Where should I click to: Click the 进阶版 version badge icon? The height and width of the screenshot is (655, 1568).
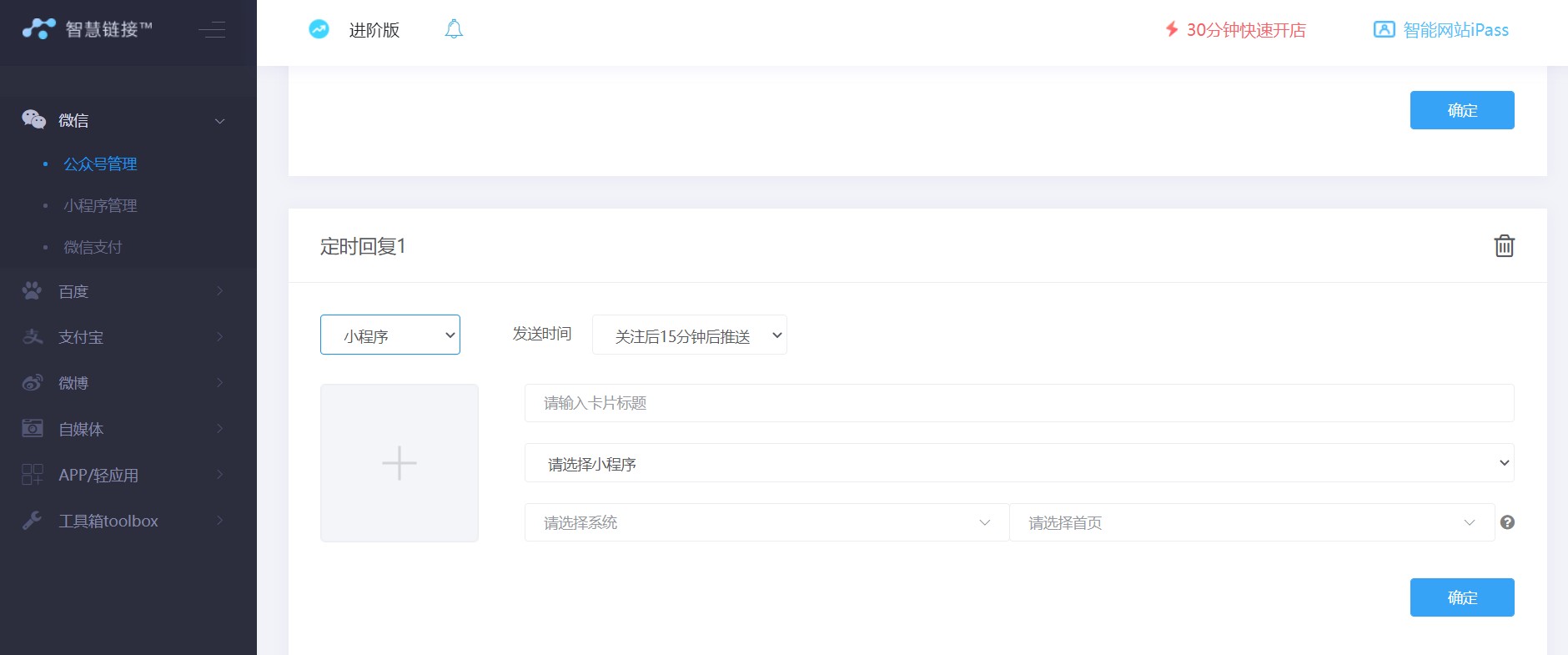pos(319,29)
